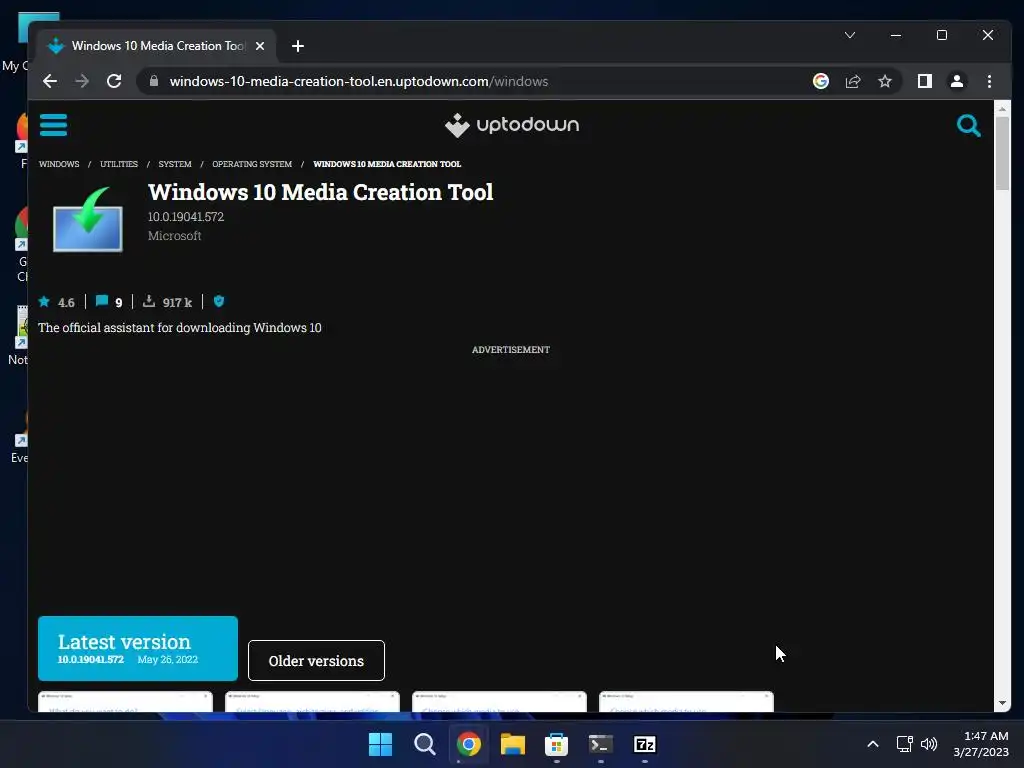This screenshot has width=1024, height=768.
Task: Open the Uptodown hamburger menu
Action: (53, 125)
